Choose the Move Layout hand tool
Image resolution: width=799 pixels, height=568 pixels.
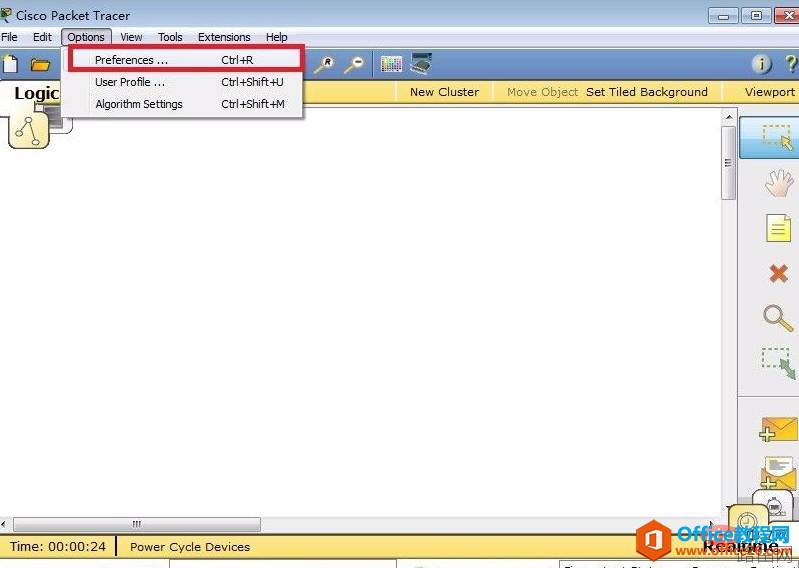tap(779, 183)
